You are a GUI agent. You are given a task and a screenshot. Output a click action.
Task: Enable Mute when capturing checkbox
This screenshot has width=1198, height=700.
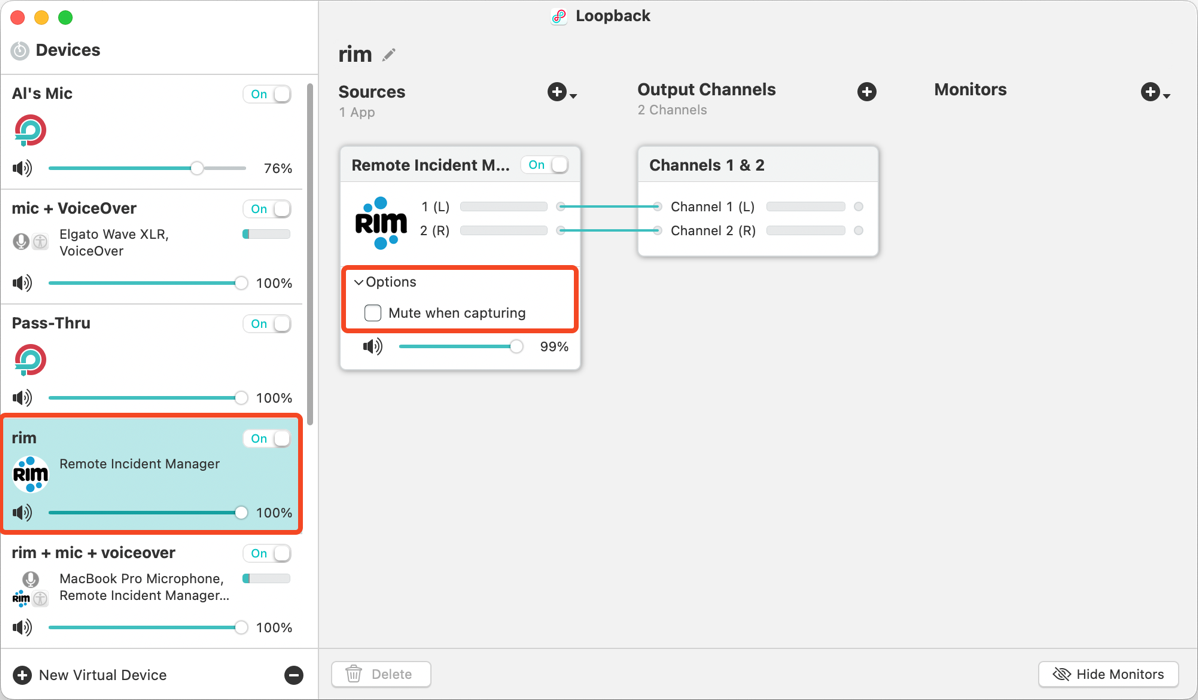point(373,313)
